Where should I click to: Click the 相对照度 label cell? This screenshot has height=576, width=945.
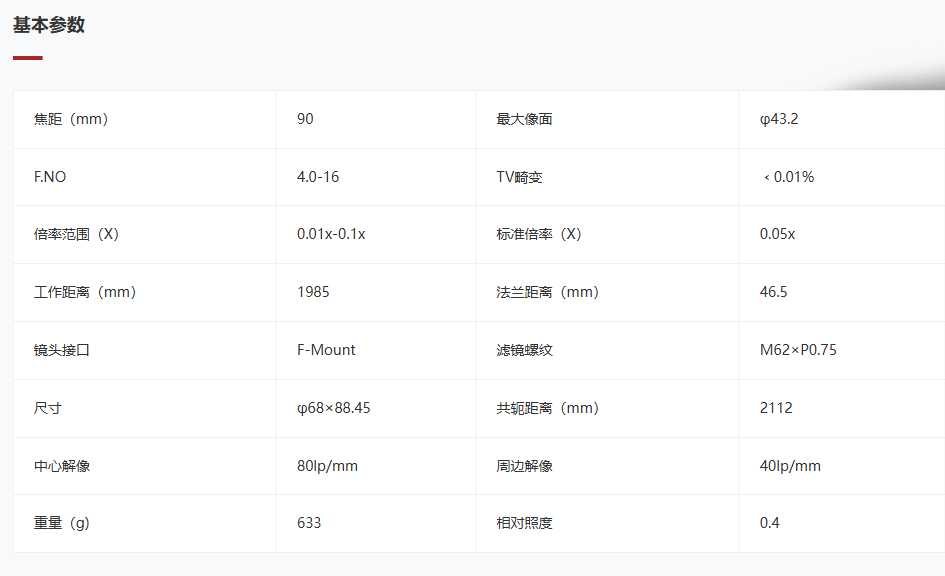(608, 524)
